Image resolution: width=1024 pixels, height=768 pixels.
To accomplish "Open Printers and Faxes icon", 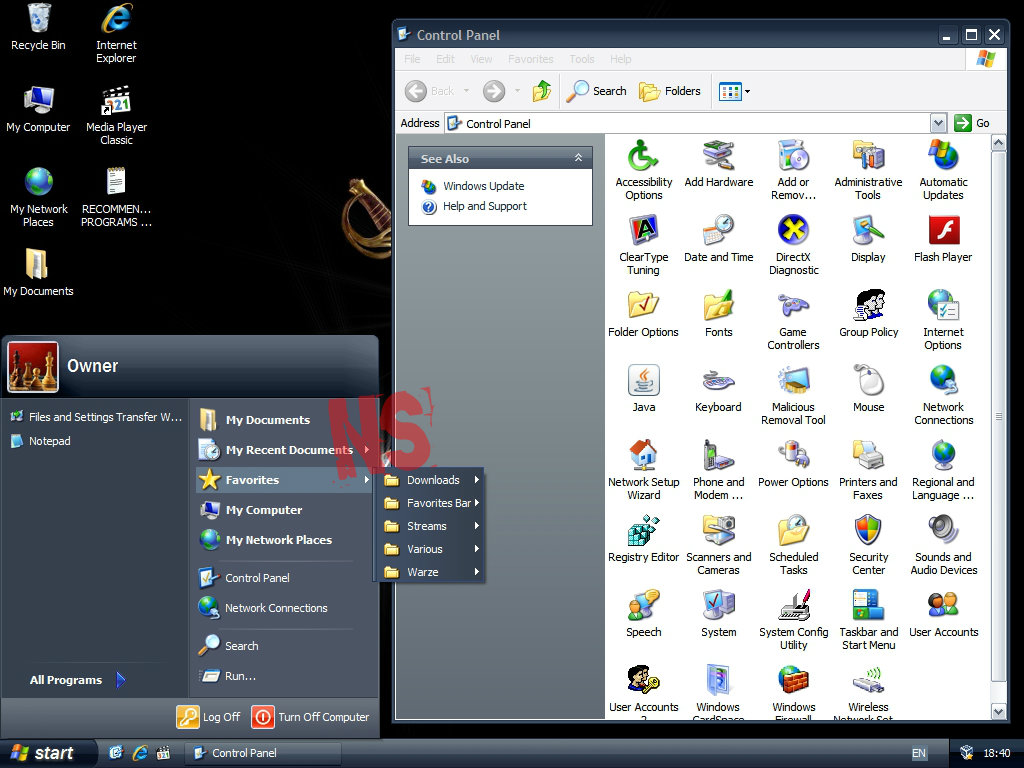I will point(868,470).
